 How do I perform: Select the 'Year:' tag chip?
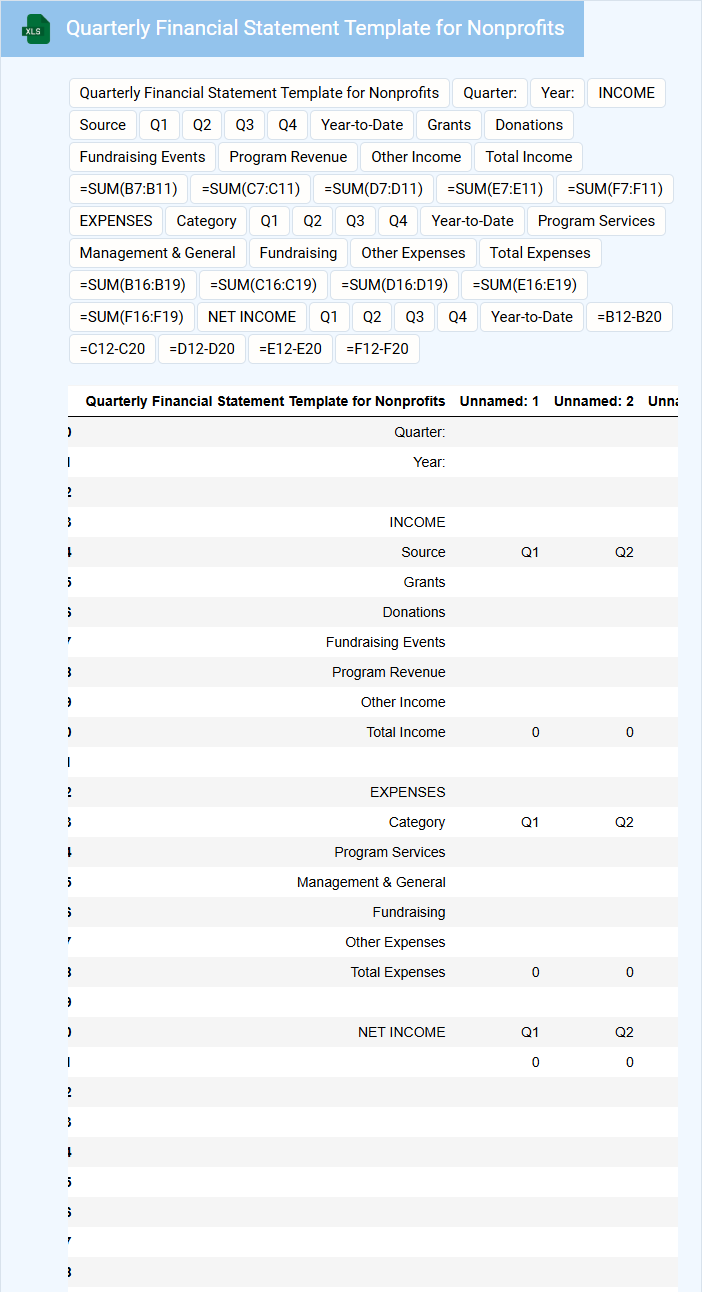coord(558,93)
